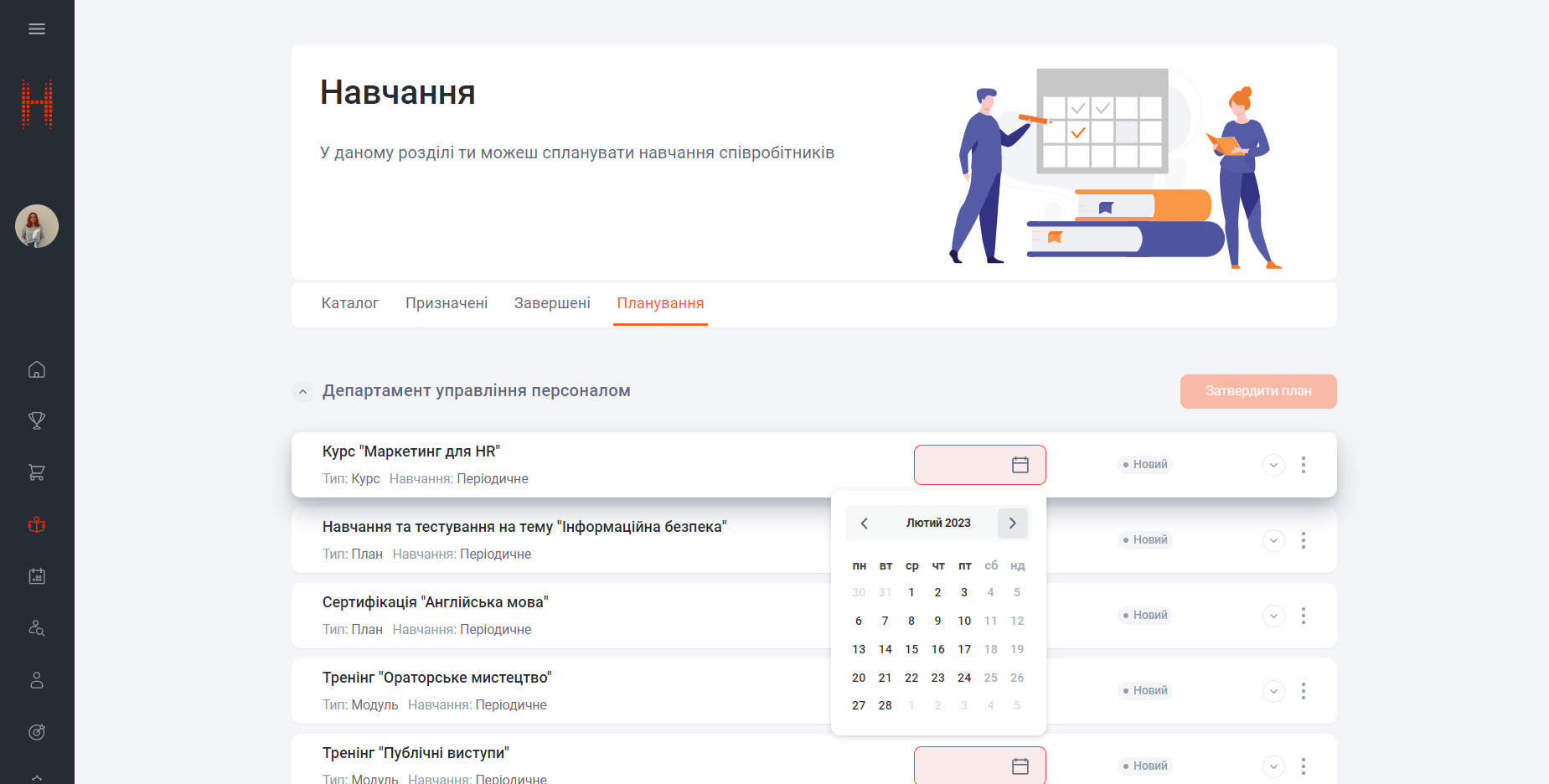The height and width of the screenshot is (784, 1549).
Task: Go to previous month in calendar
Action: pyautogui.click(x=864, y=524)
